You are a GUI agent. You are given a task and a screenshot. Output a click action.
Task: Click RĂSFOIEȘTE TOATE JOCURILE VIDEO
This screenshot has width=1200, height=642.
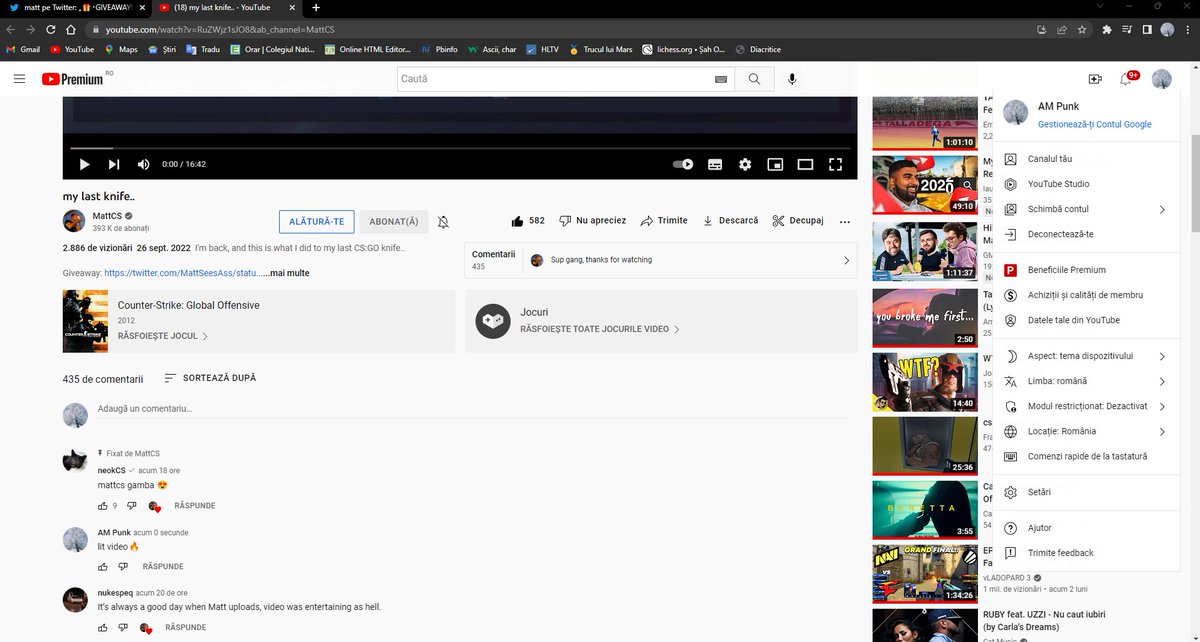pyautogui.click(x=600, y=329)
